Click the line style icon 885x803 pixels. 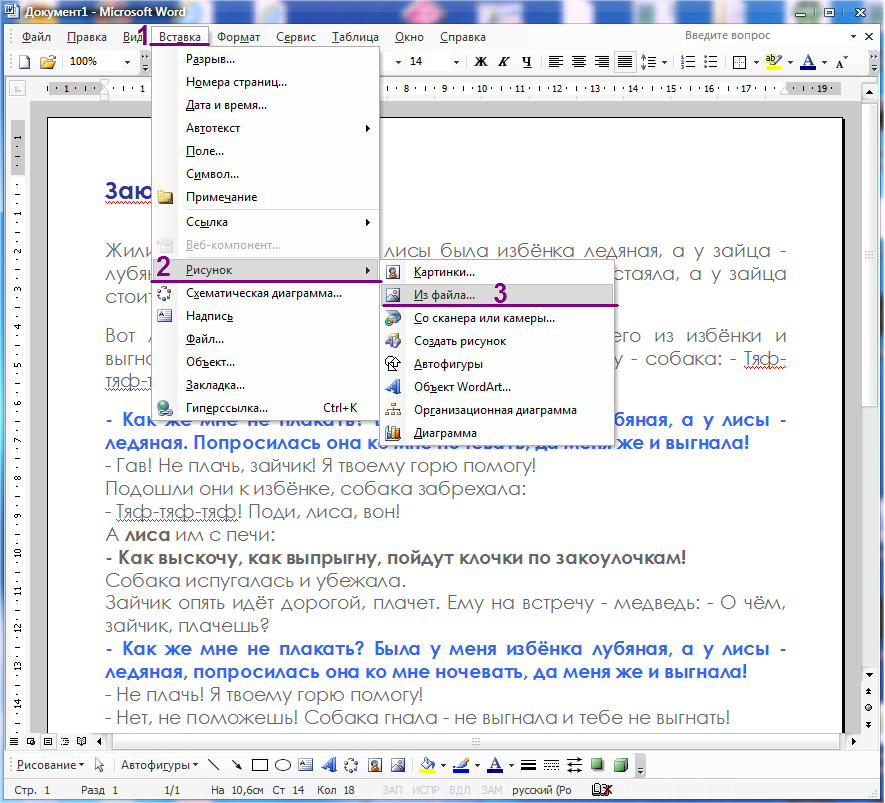528,766
